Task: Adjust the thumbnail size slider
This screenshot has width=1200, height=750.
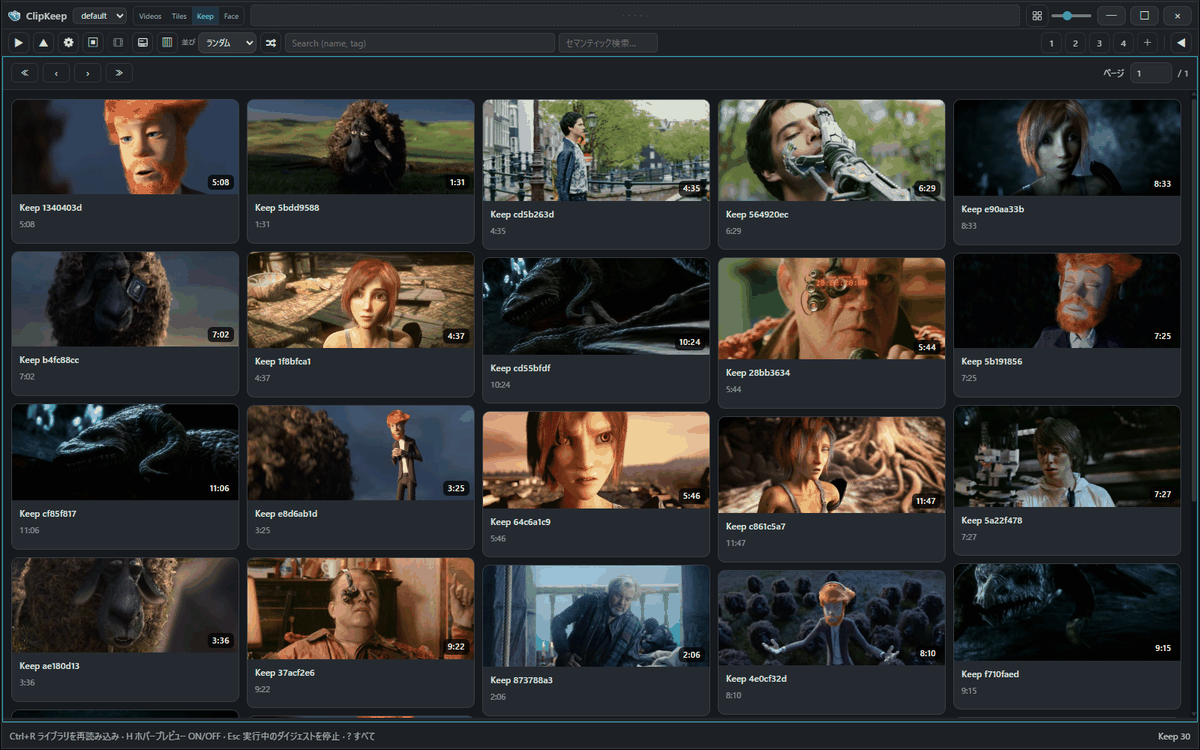Action: (1071, 16)
